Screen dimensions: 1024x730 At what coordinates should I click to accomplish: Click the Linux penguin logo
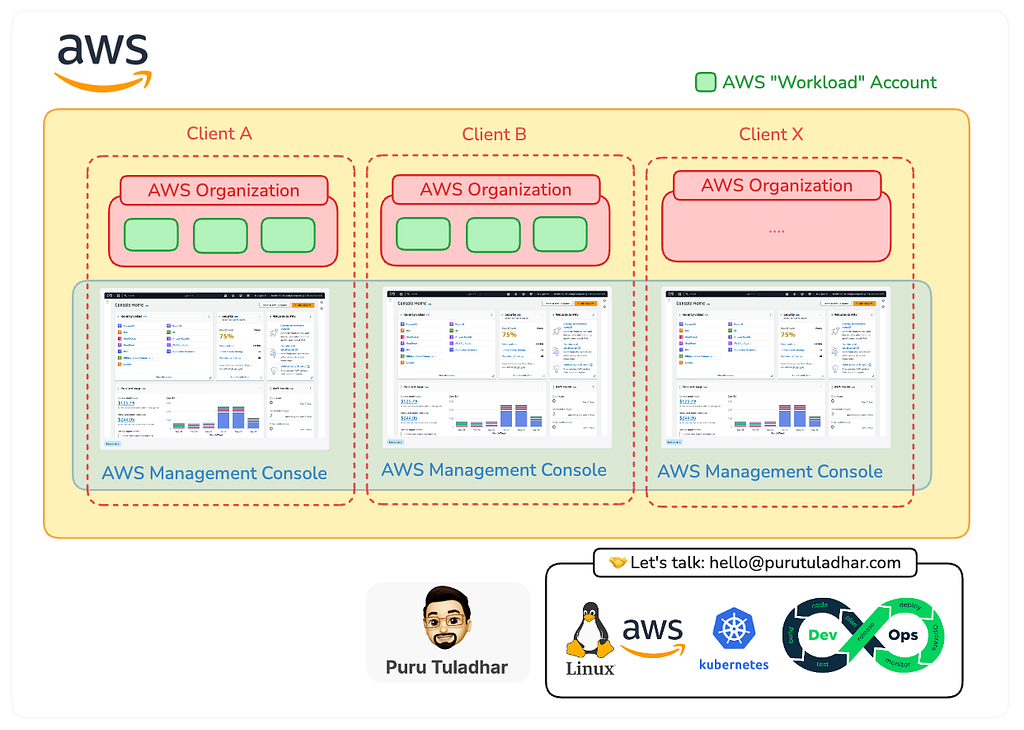tap(590, 629)
